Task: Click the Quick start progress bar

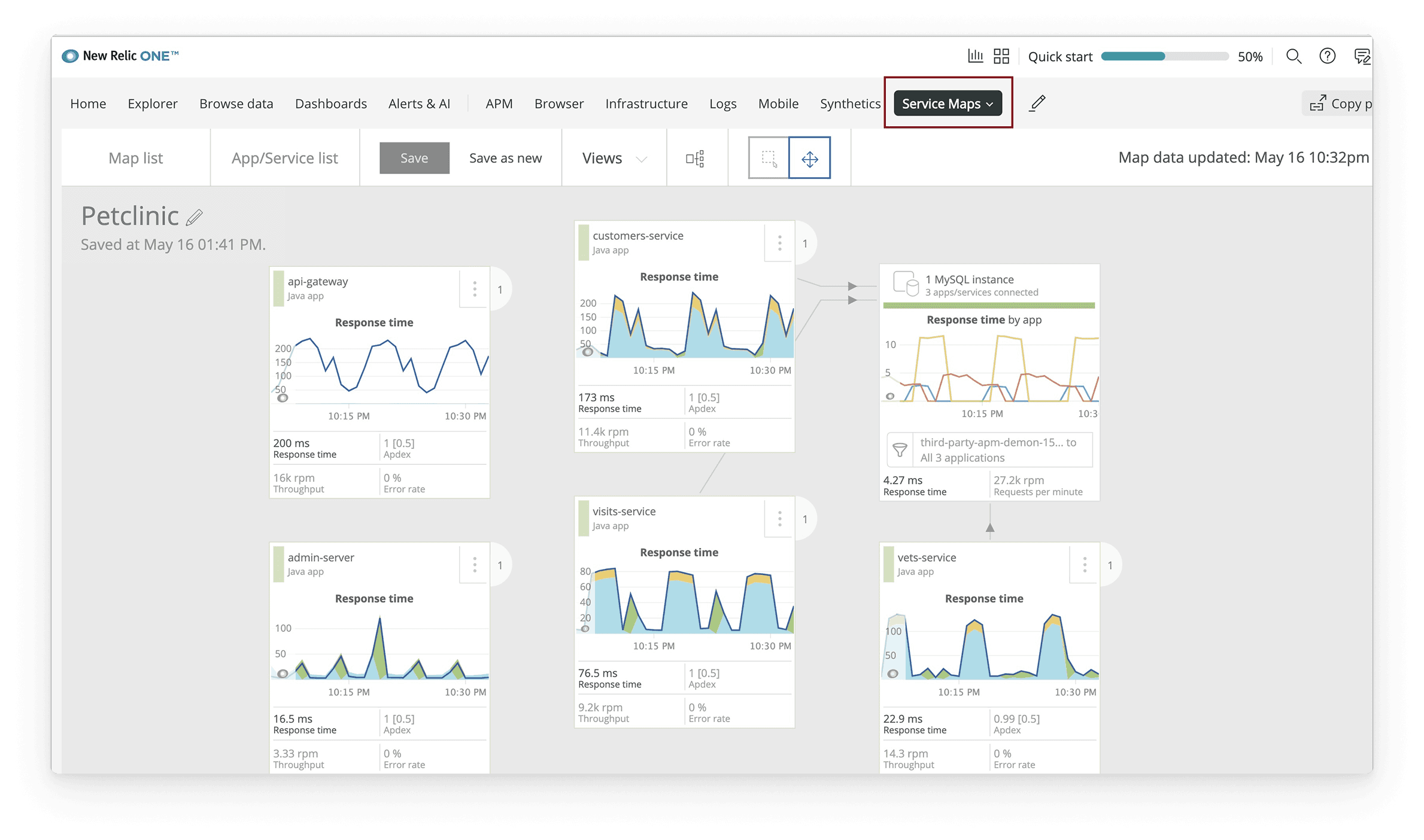Action: pos(1164,56)
